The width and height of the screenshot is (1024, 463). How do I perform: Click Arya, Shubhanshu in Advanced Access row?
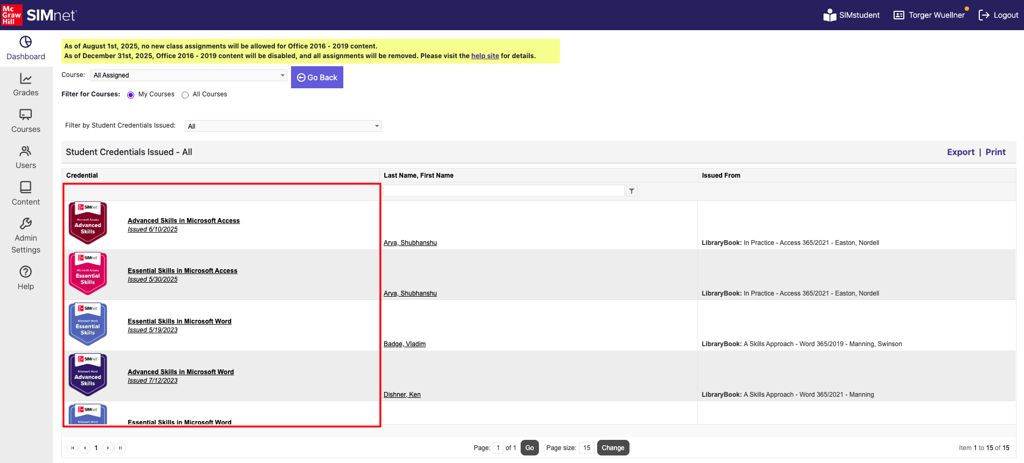coord(410,243)
